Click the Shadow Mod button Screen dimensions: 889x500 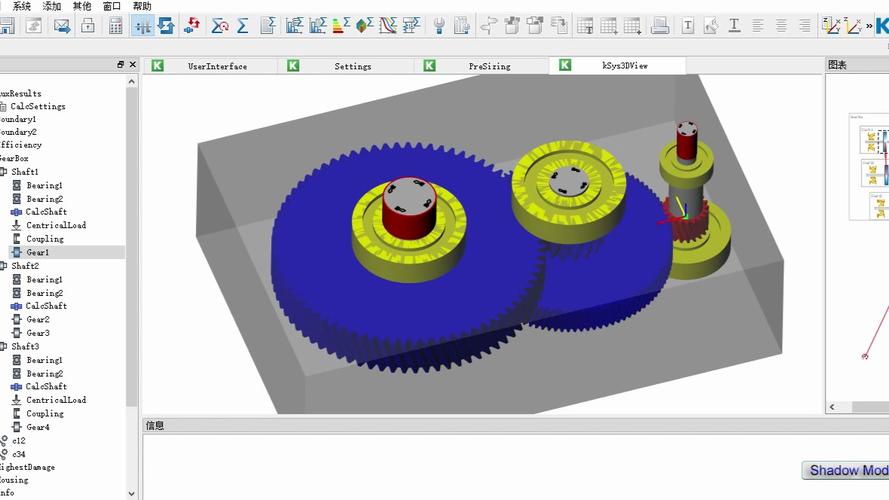coord(847,470)
